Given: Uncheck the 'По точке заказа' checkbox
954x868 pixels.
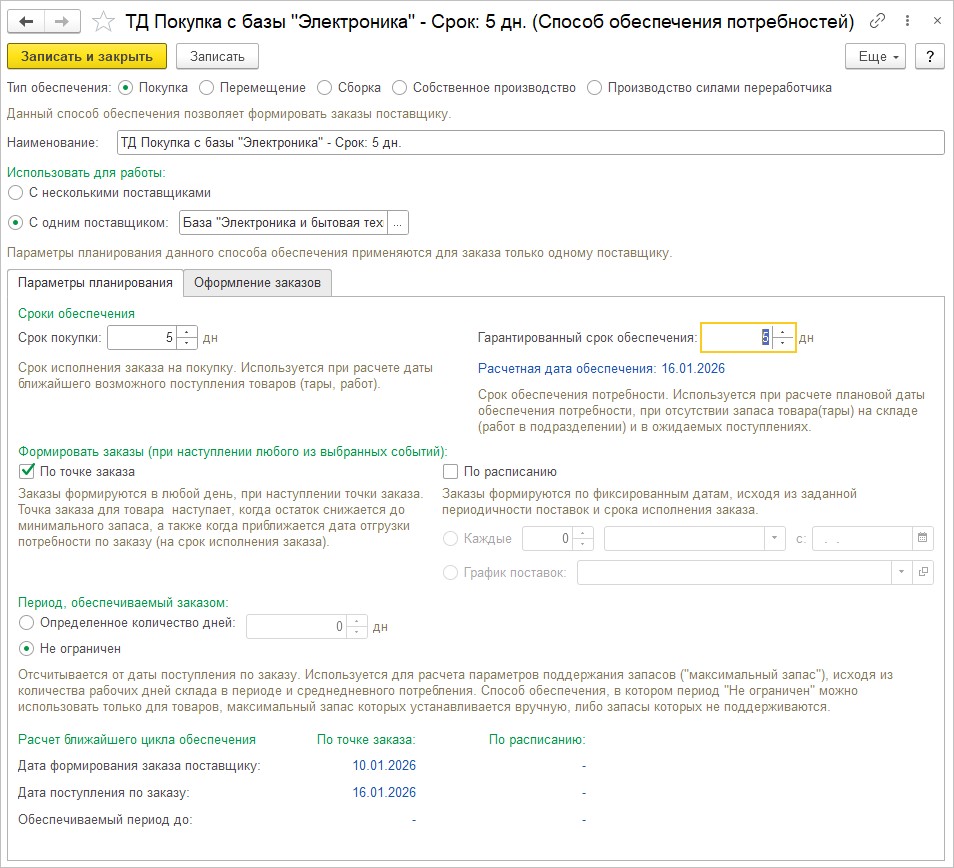Looking at the screenshot, I should pos(26,472).
